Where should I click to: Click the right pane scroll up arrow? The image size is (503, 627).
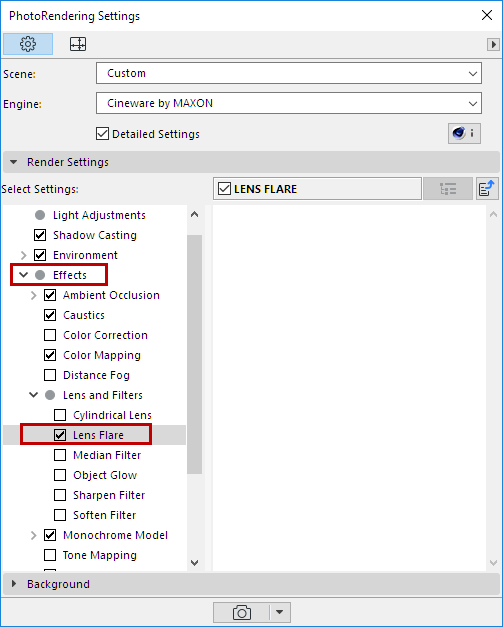point(493,214)
